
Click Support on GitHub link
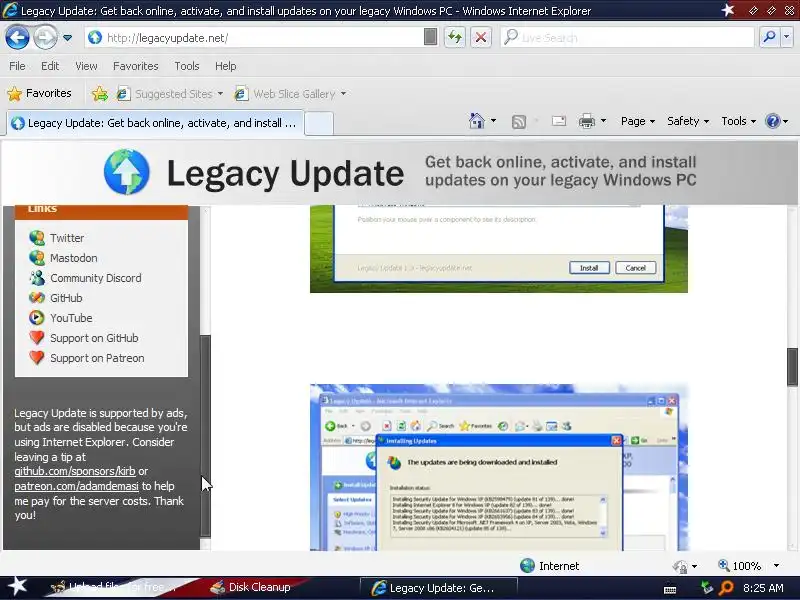click(x=94, y=338)
